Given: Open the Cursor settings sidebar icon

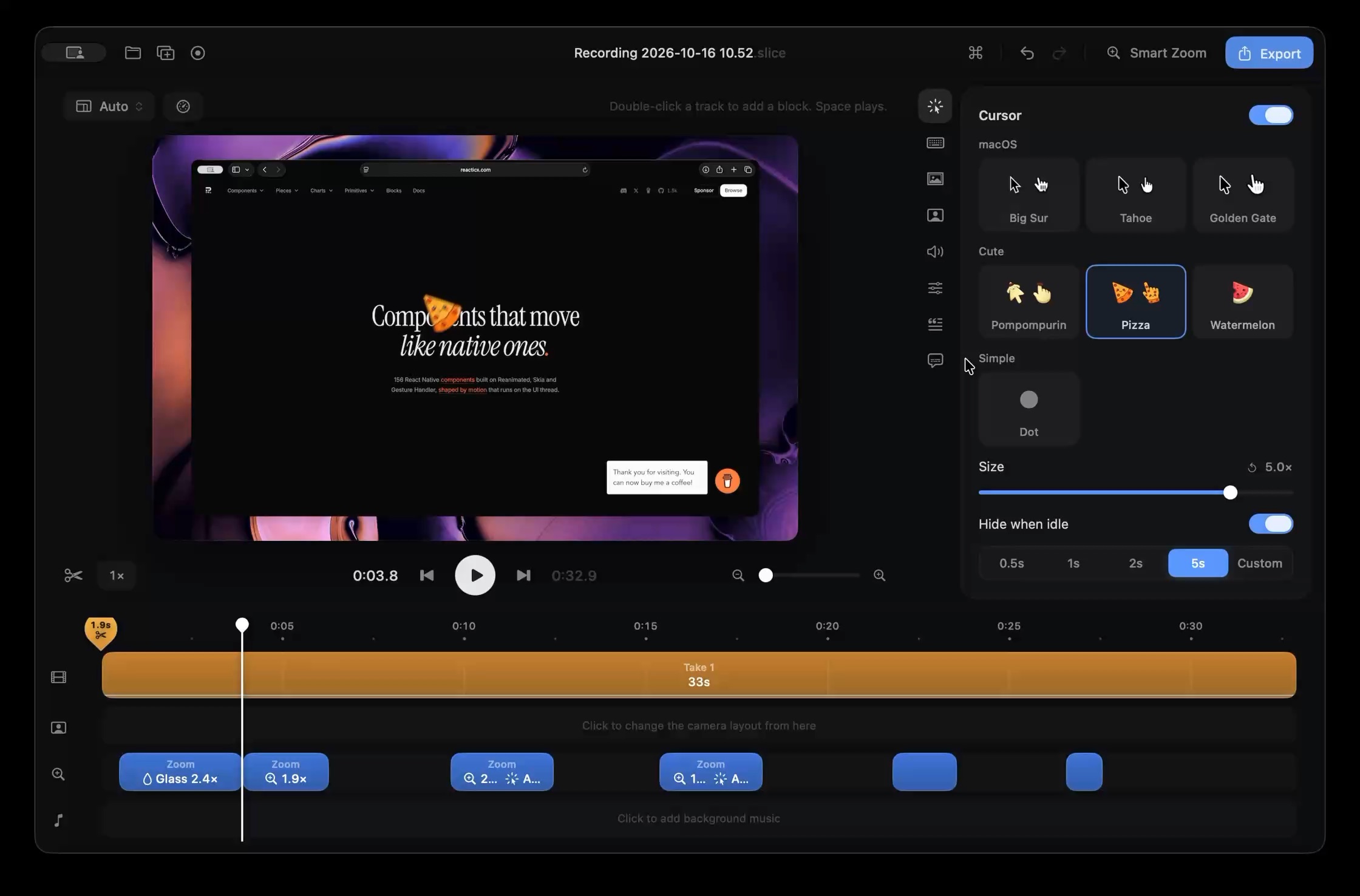Looking at the screenshot, I should click(x=935, y=106).
